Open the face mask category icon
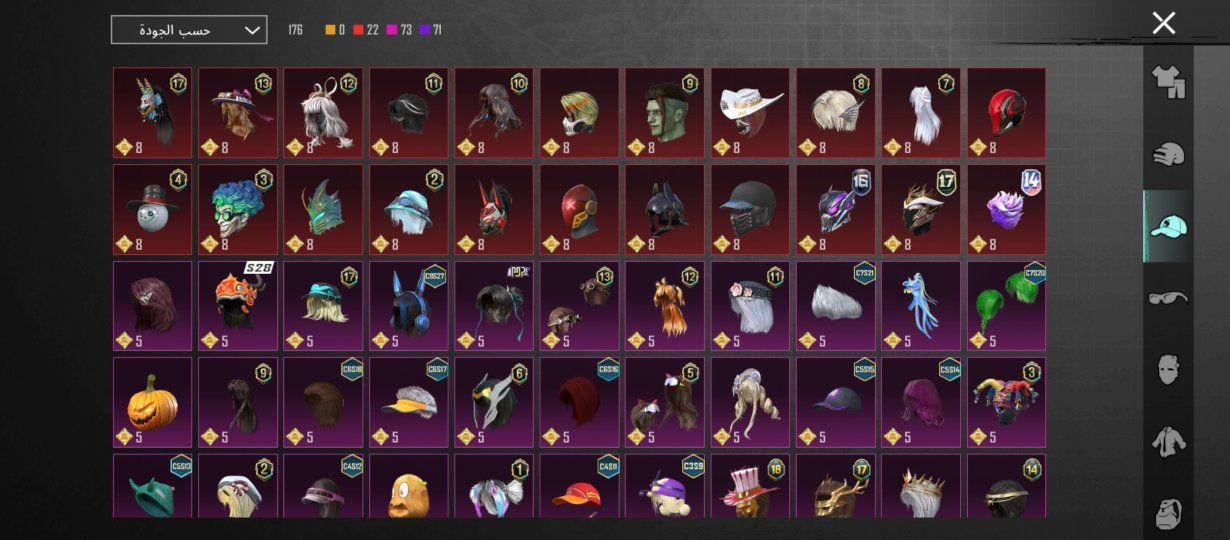The width and height of the screenshot is (1230, 540). click(x=1168, y=370)
